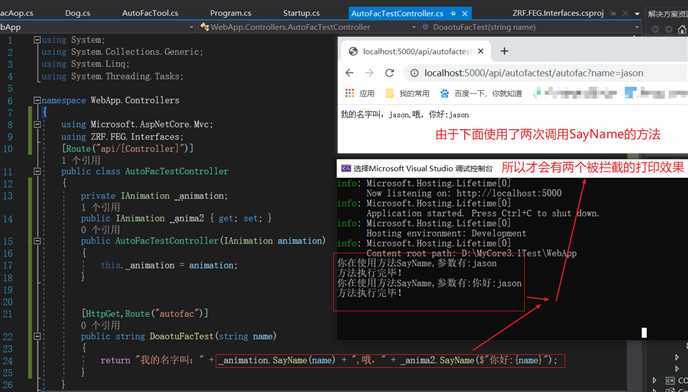The width and height of the screenshot is (688, 392).
Task: Click the Microsoft Visual Studio 调试控制台 title bar
Action: point(423,169)
